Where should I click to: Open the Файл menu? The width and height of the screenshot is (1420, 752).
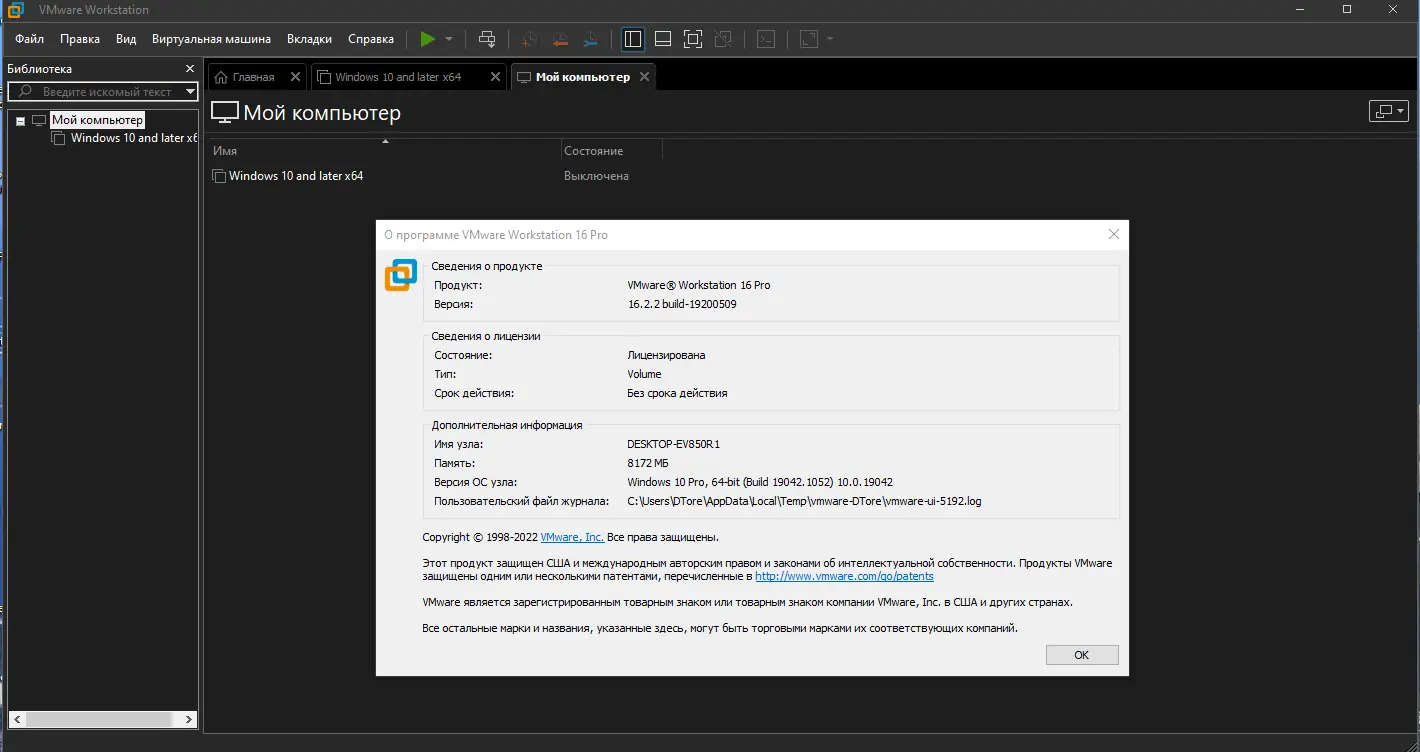tap(30, 39)
